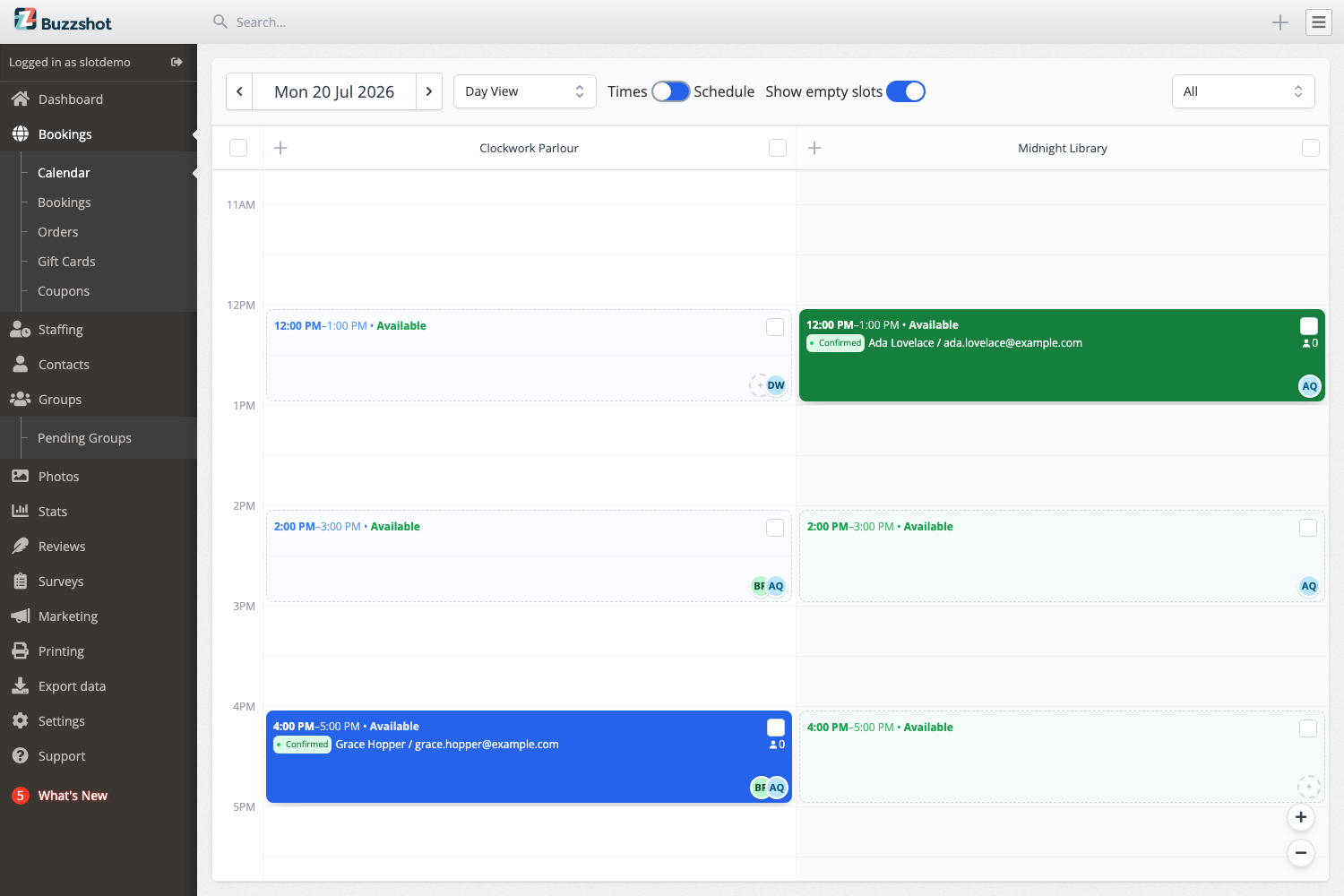Click Clockwork 12:00 PM available slot text

tap(350, 326)
